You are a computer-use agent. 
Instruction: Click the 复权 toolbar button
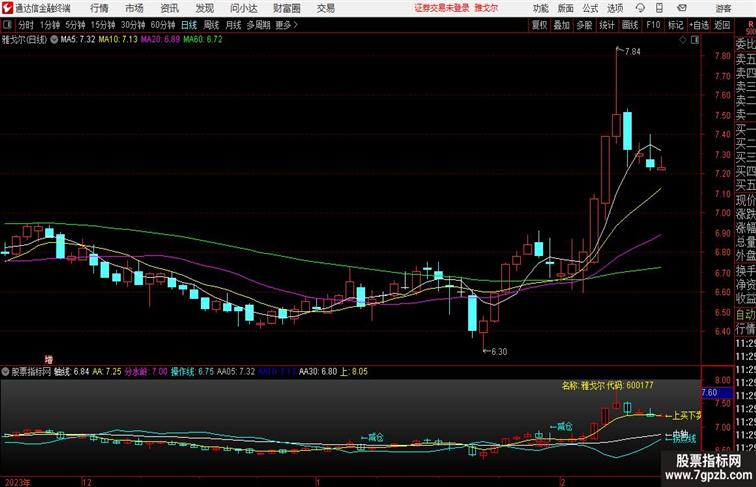540,25
